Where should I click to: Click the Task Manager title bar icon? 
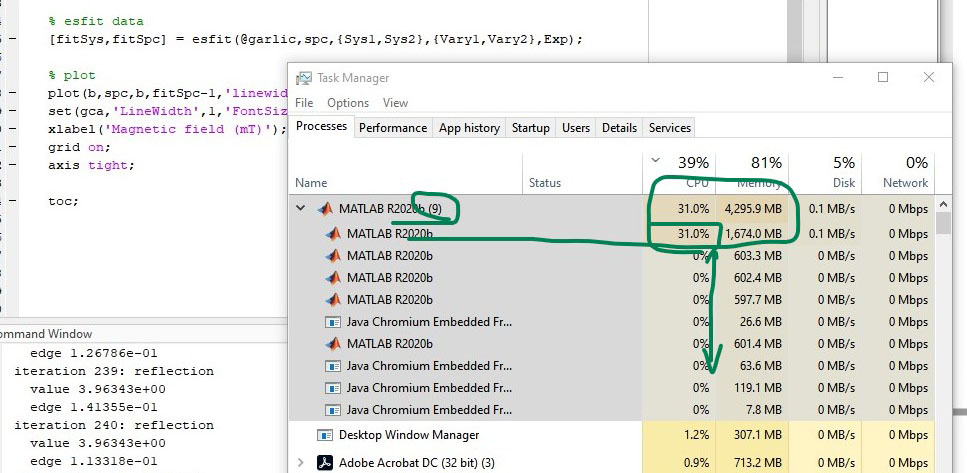303,78
